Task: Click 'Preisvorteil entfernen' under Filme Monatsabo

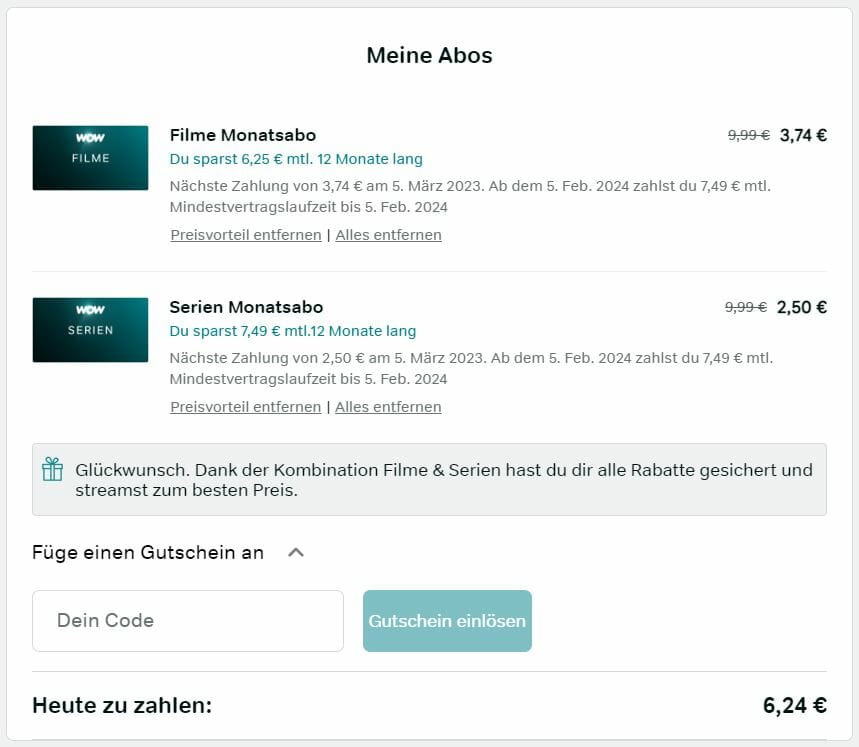Action: [x=246, y=235]
